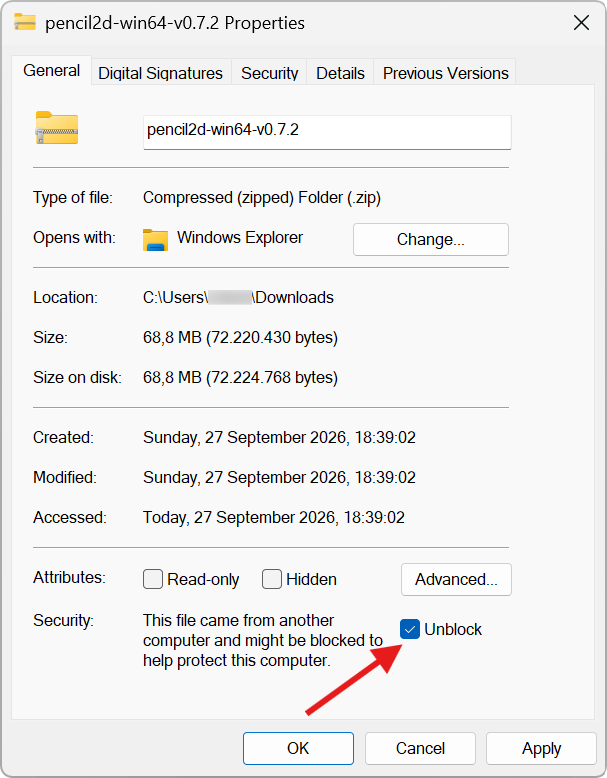Click the Change... button
Screen dimensions: 607x778
pos(431,240)
